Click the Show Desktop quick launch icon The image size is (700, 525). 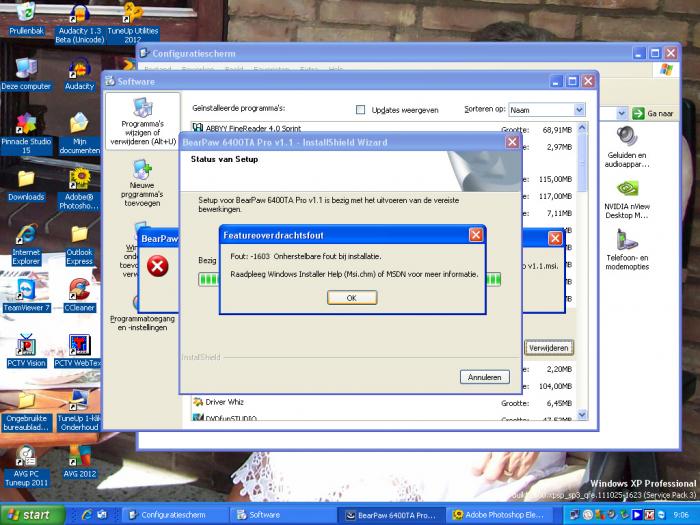pos(102,515)
